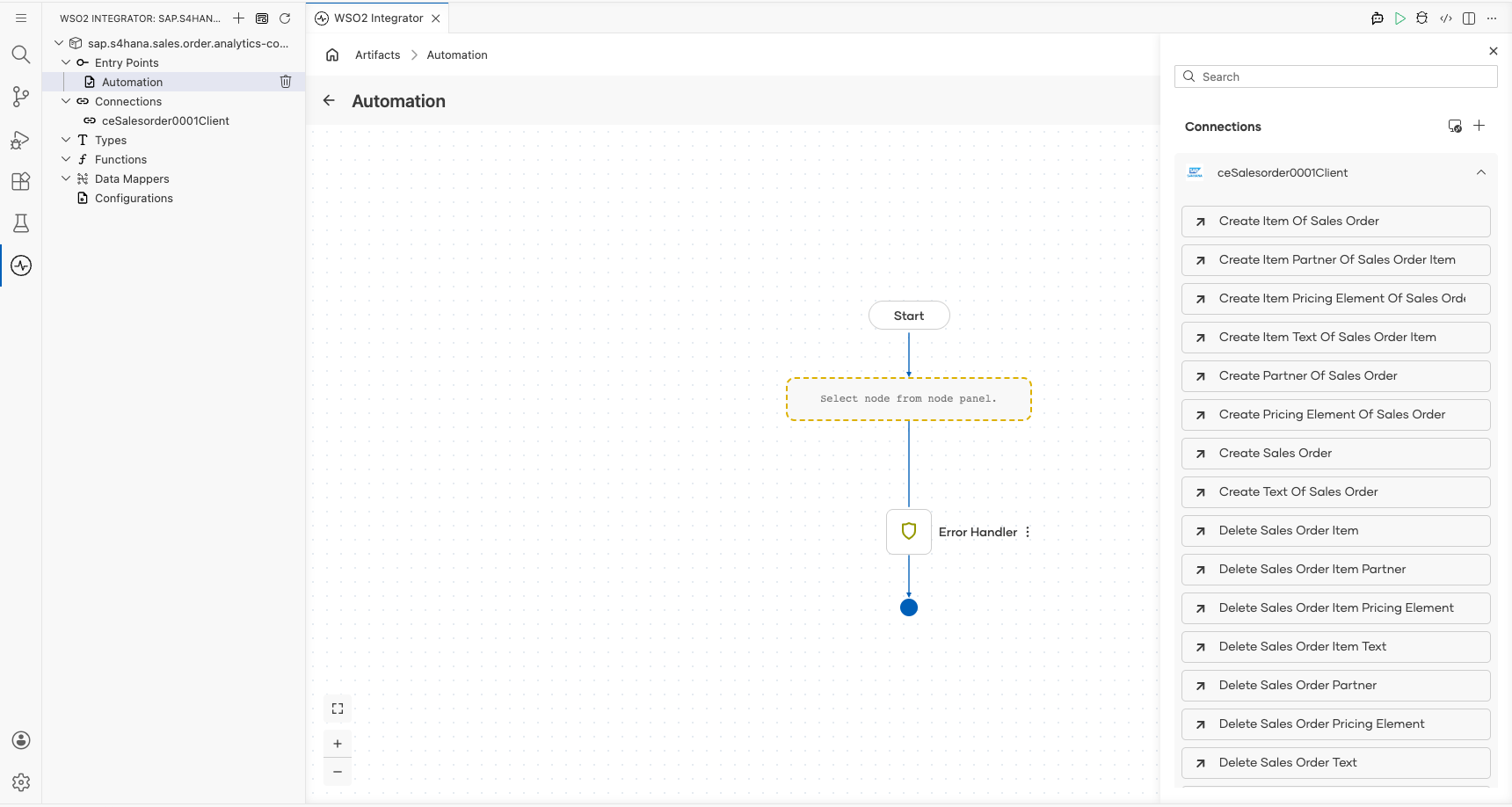
Task: Add Delete Sales Order Item Partner action
Action: tap(1336, 570)
